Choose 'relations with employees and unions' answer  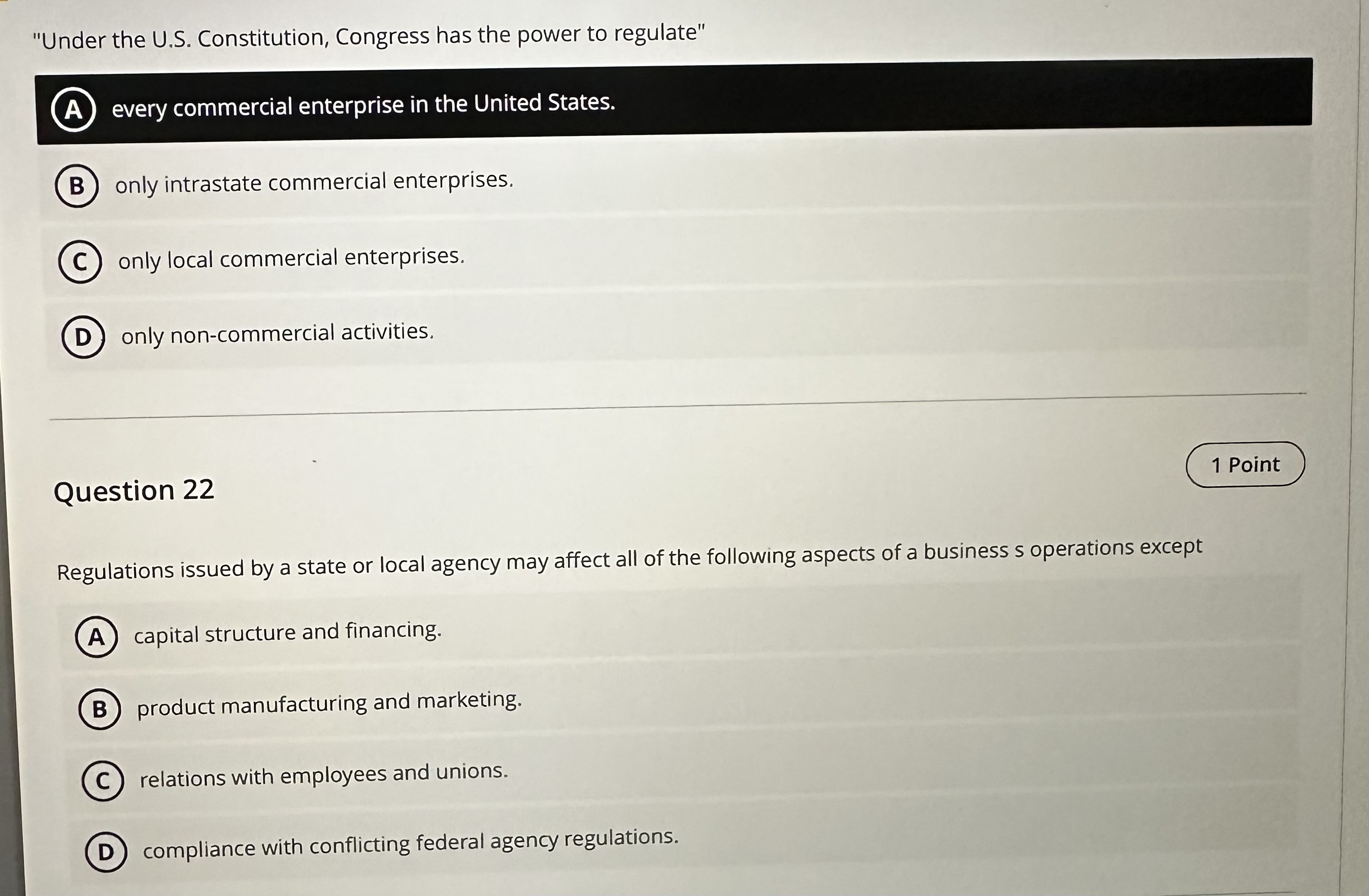pyautogui.click(x=324, y=775)
